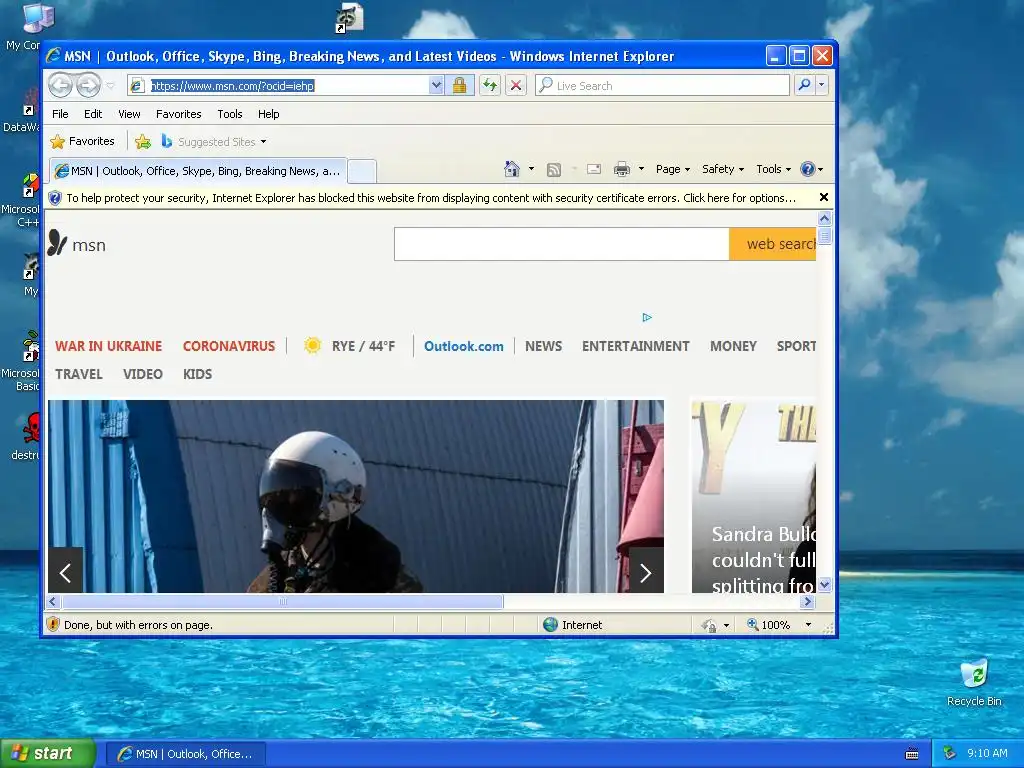1024x768 pixels.
Task: Click the script error warning status icon
Action: point(54,624)
